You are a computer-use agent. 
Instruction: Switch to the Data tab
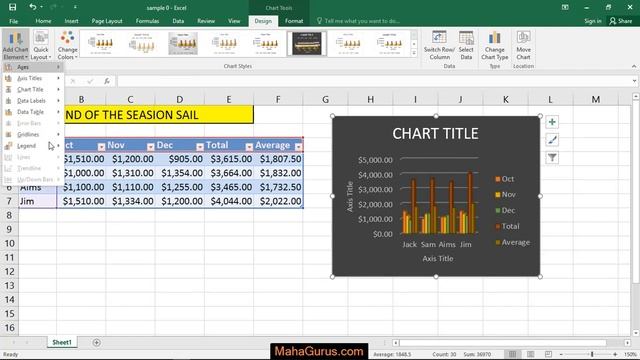pyautogui.click(x=178, y=21)
